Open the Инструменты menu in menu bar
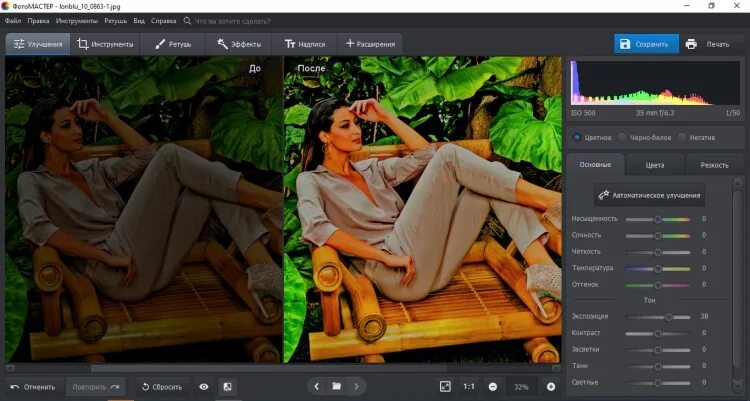 click(x=77, y=21)
